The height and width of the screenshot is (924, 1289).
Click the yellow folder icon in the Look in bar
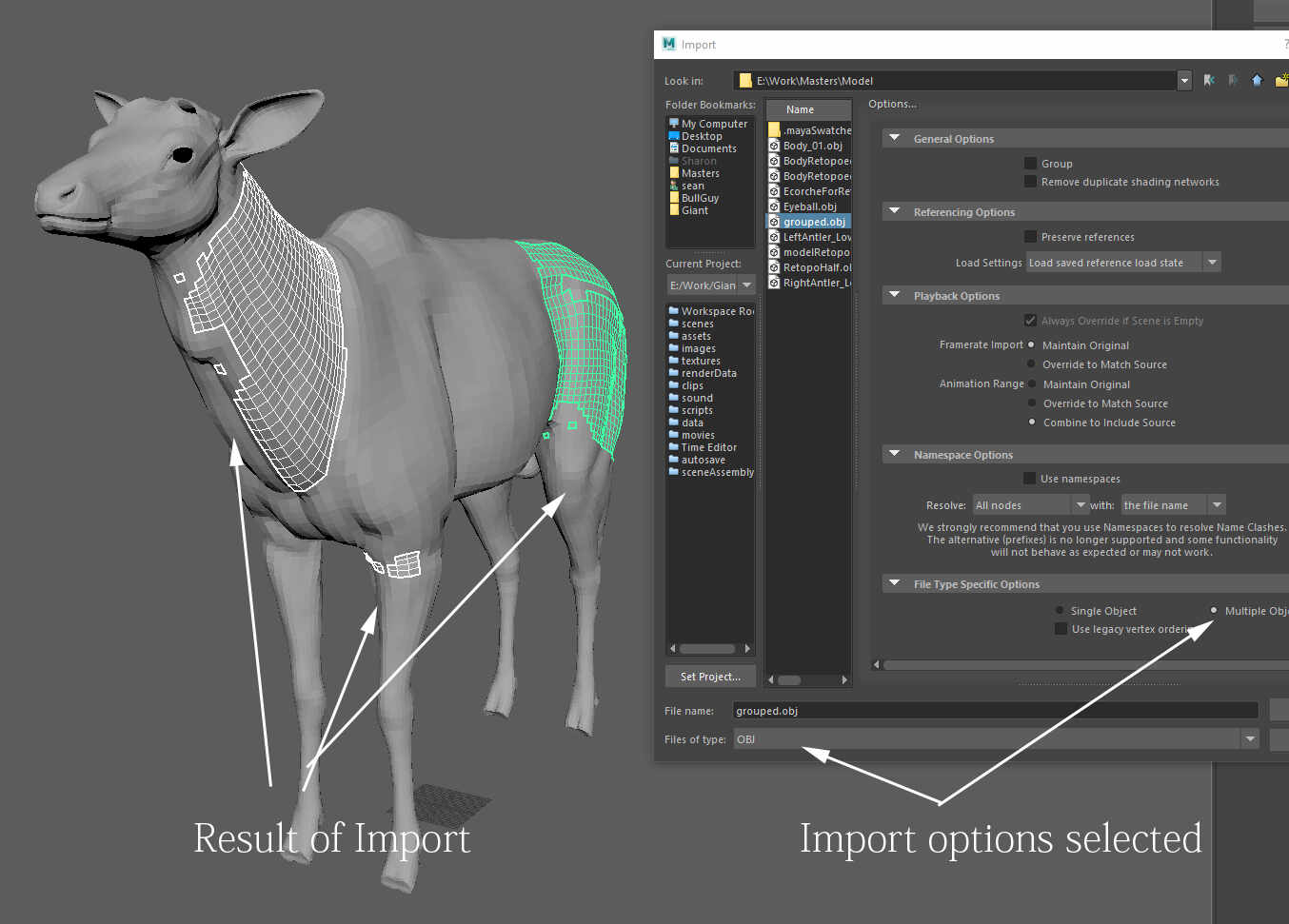tap(746, 80)
